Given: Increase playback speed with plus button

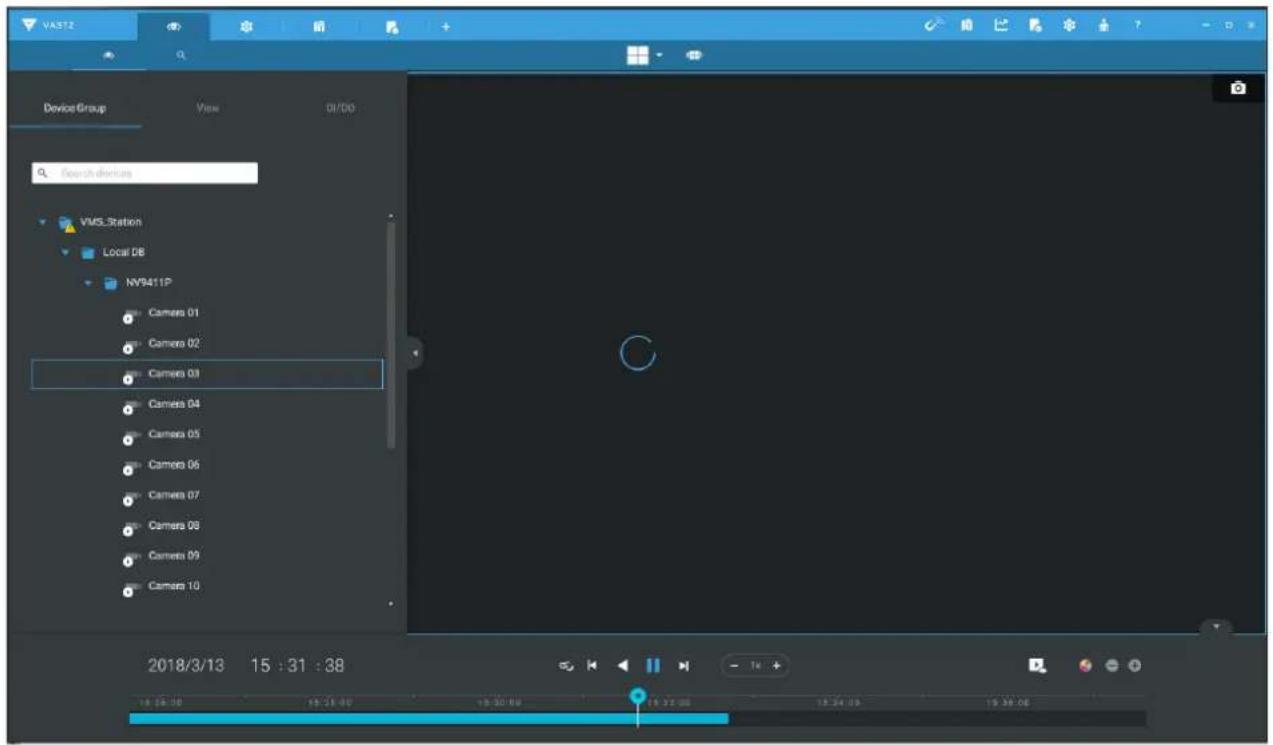Looking at the screenshot, I should click(774, 665).
